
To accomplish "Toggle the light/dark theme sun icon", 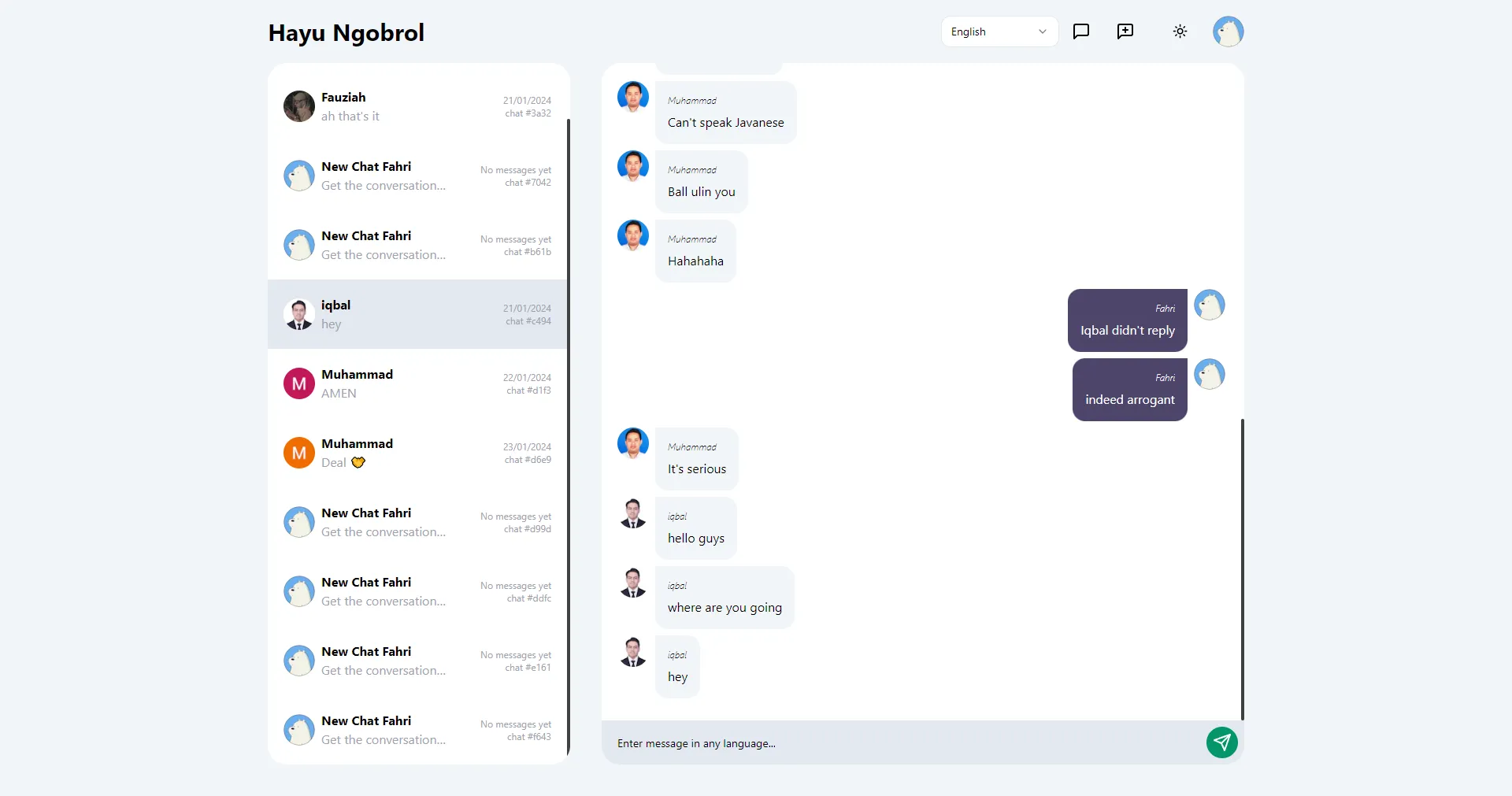I will coord(1180,31).
